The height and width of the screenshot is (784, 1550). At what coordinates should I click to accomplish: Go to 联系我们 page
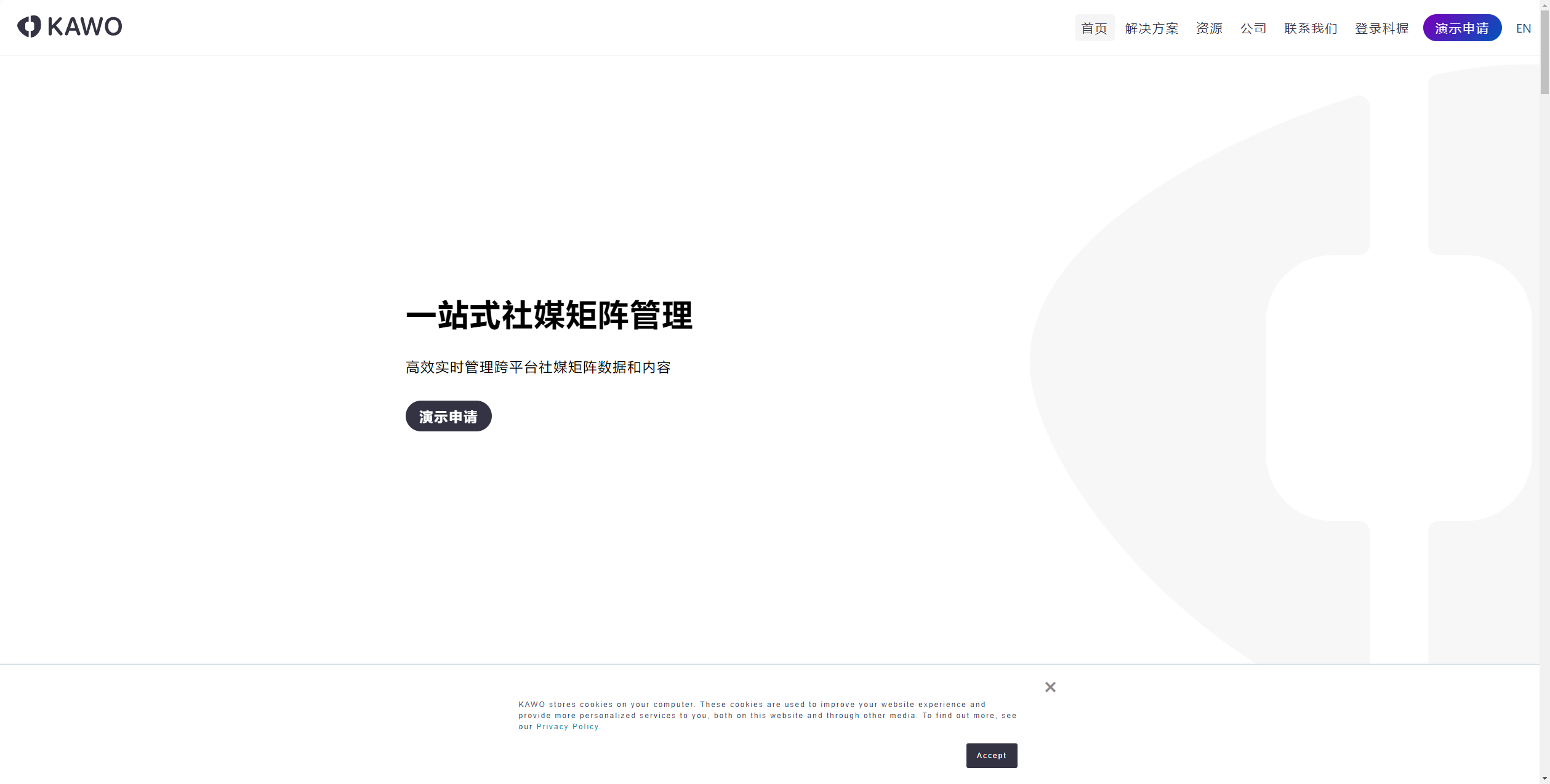pyautogui.click(x=1311, y=28)
